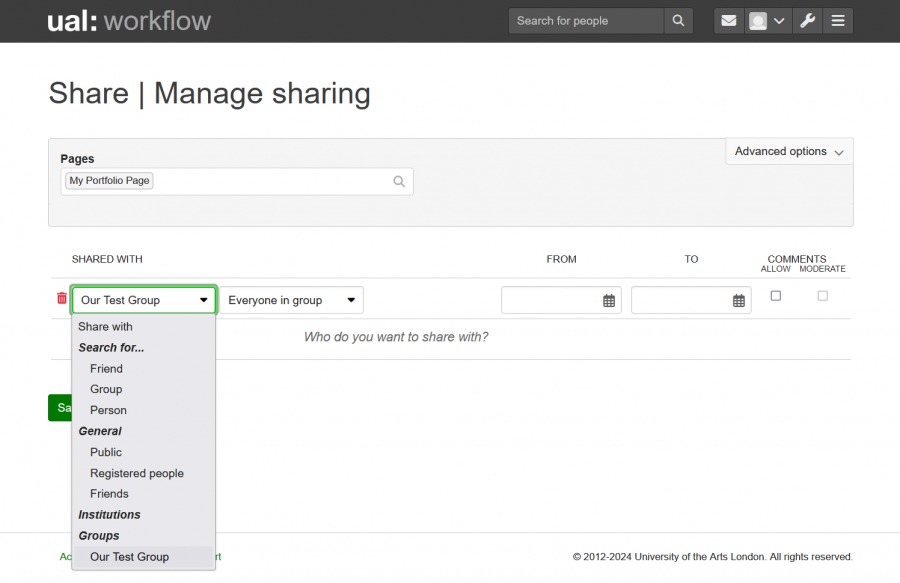Open the messages envelope icon

click(729, 20)
